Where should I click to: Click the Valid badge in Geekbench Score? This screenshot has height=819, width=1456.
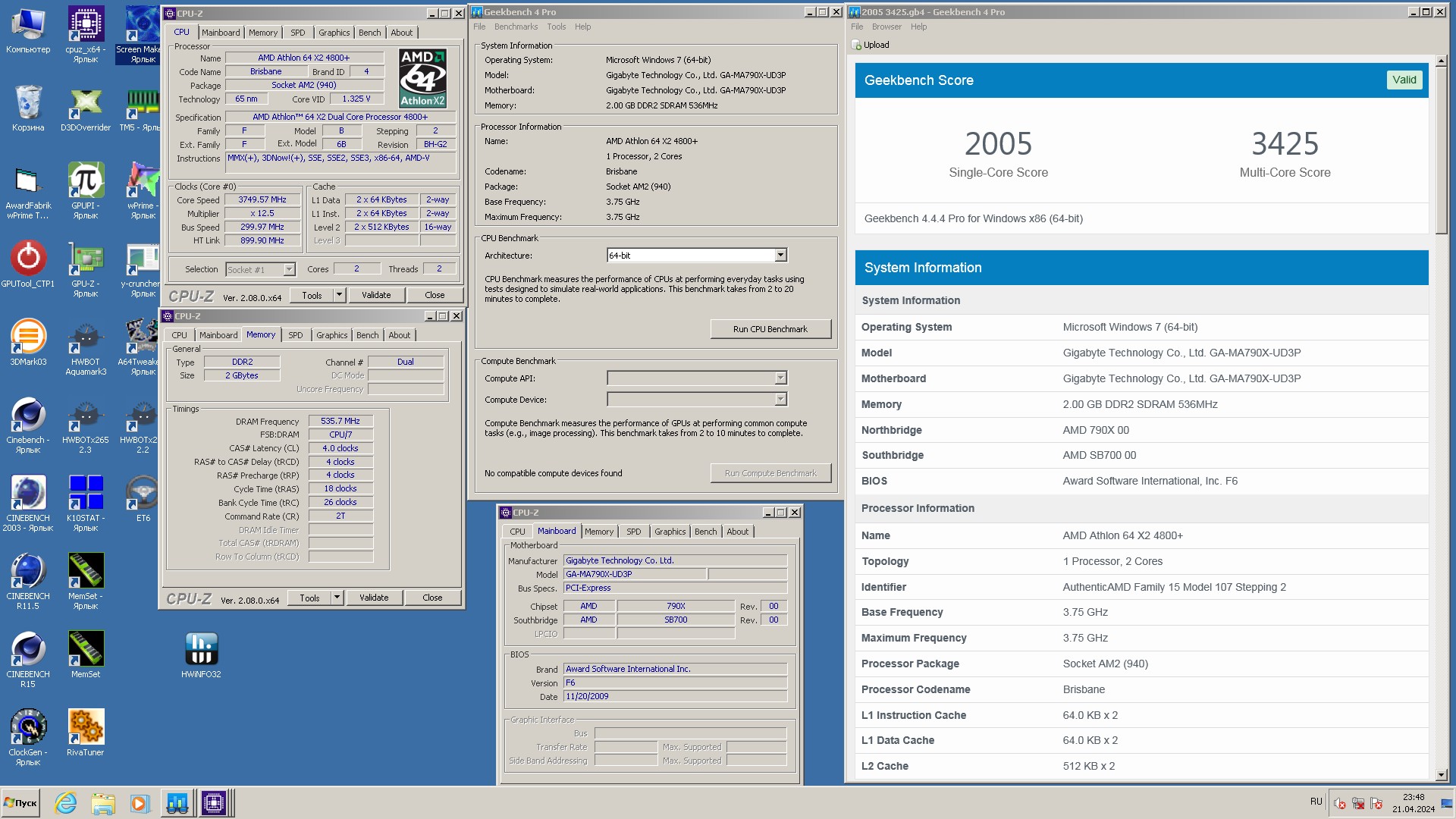click(x=1404, y=80)
